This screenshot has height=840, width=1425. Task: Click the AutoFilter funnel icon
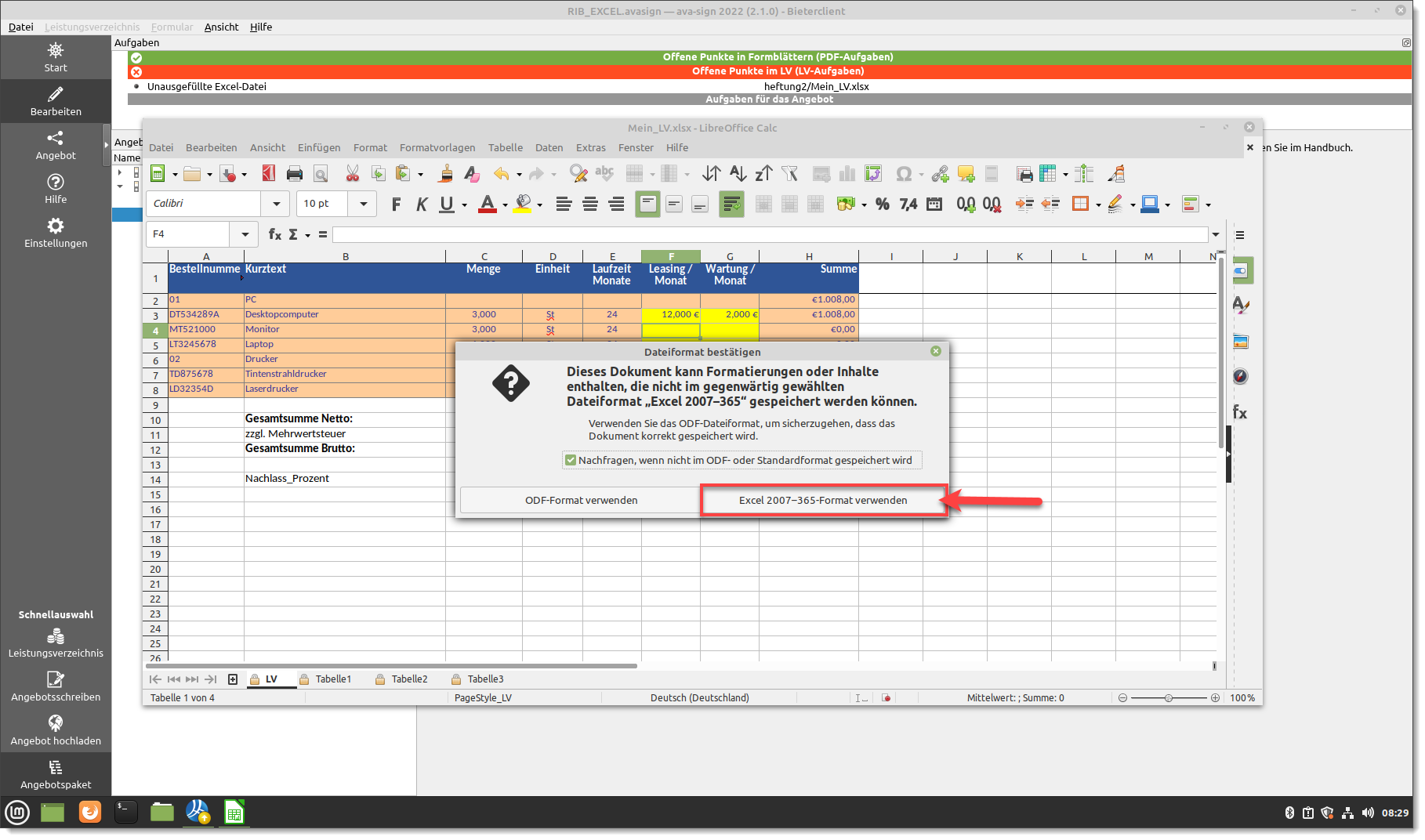coord(790,174)
